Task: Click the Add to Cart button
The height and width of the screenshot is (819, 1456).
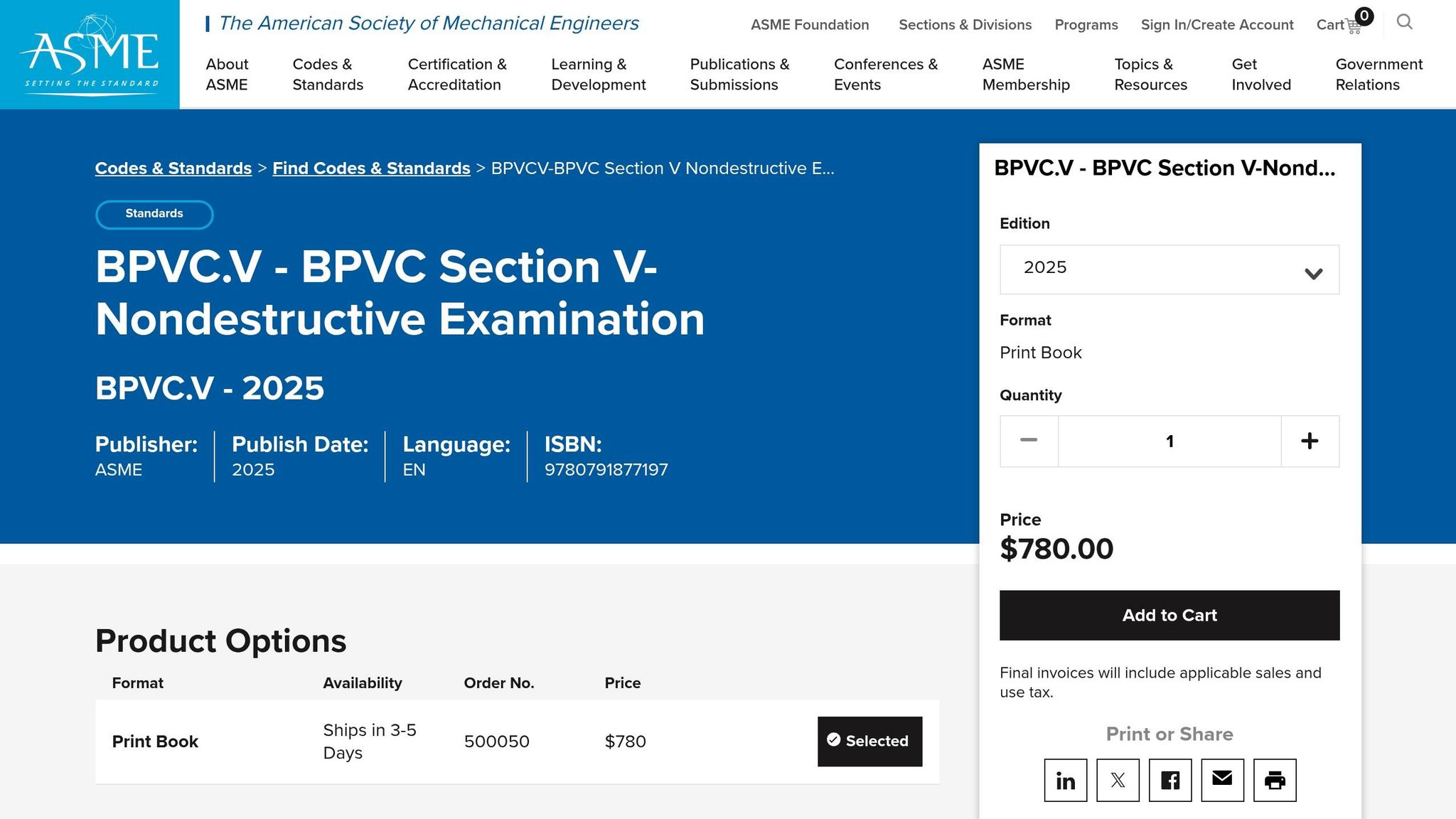Action: (1169, 616)
